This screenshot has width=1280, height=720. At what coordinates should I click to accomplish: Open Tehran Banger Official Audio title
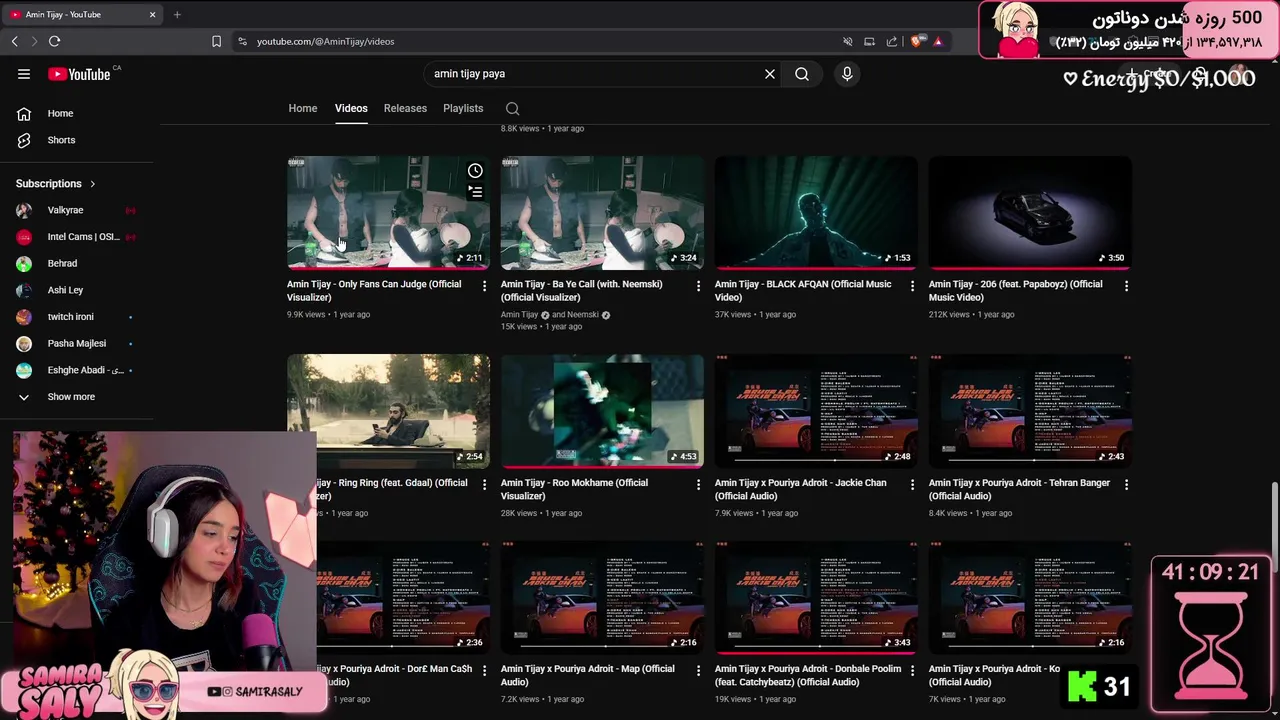click(1019, 490)
